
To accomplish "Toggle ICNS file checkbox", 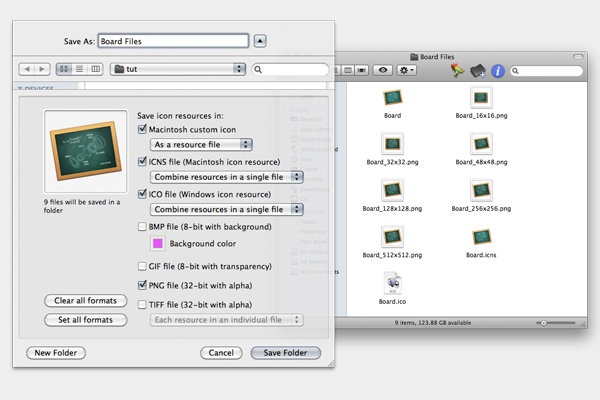I will coord(142,161).
